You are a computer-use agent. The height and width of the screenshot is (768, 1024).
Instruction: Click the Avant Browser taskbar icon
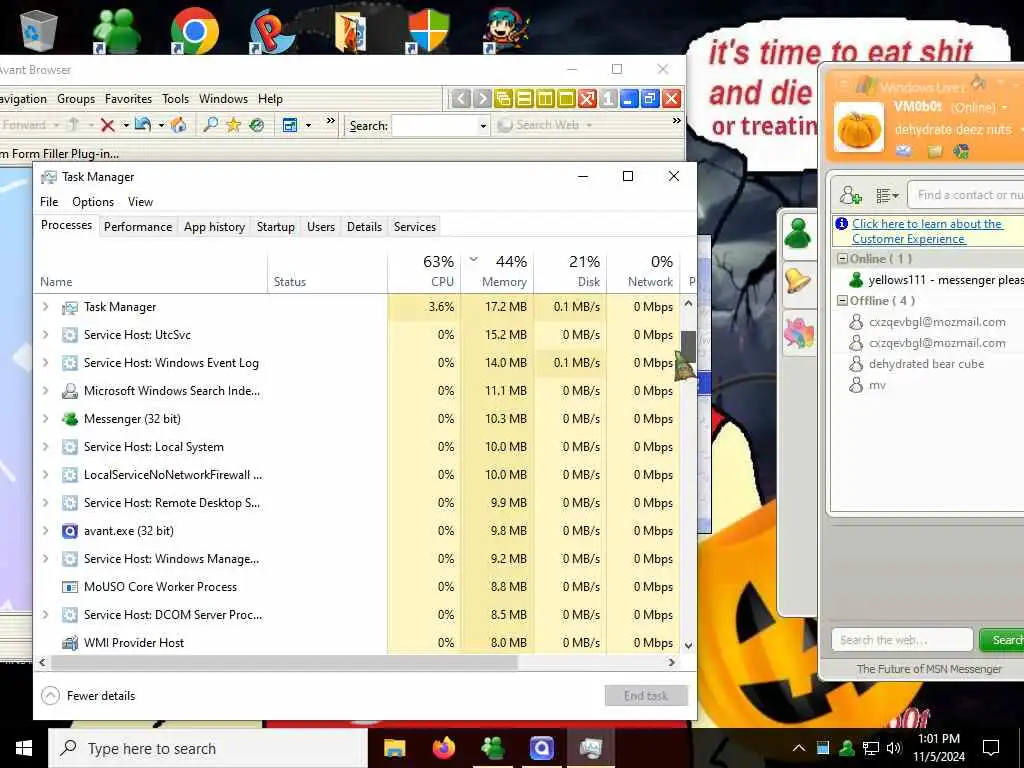pos(541,748)
